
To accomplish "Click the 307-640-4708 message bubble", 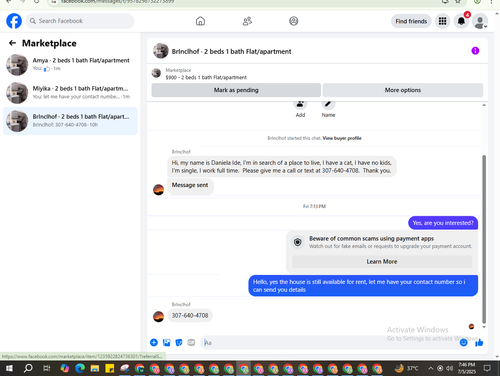I will [x=190, y=315].
